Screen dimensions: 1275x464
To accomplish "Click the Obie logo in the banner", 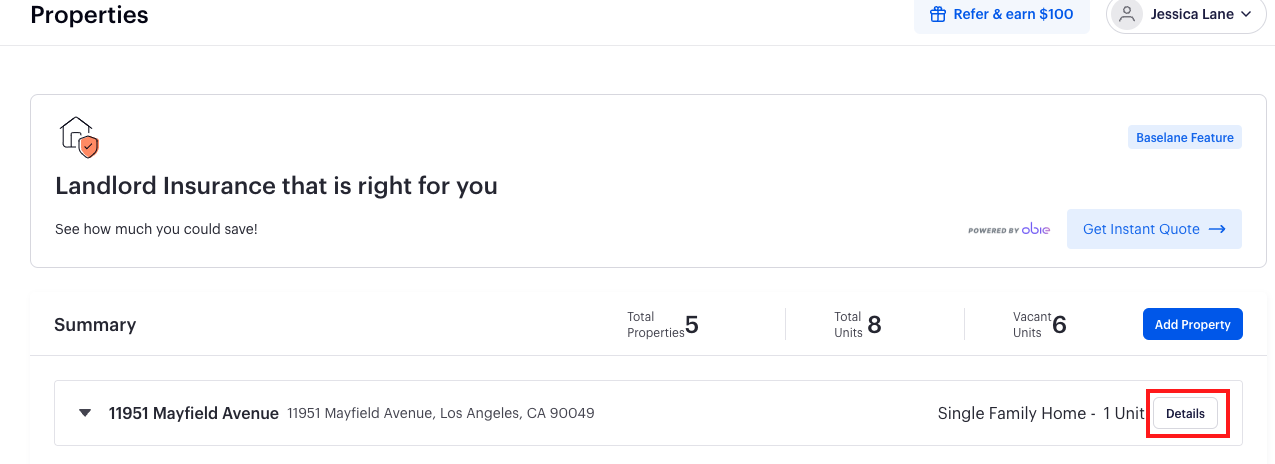I will click(1035, 229).
